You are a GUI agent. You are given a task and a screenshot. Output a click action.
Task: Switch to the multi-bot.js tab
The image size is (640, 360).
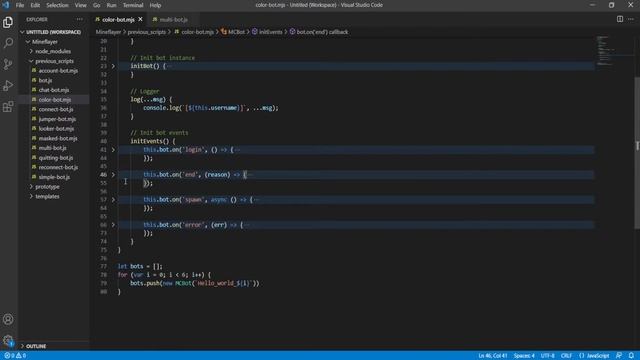tap(173, 19)
